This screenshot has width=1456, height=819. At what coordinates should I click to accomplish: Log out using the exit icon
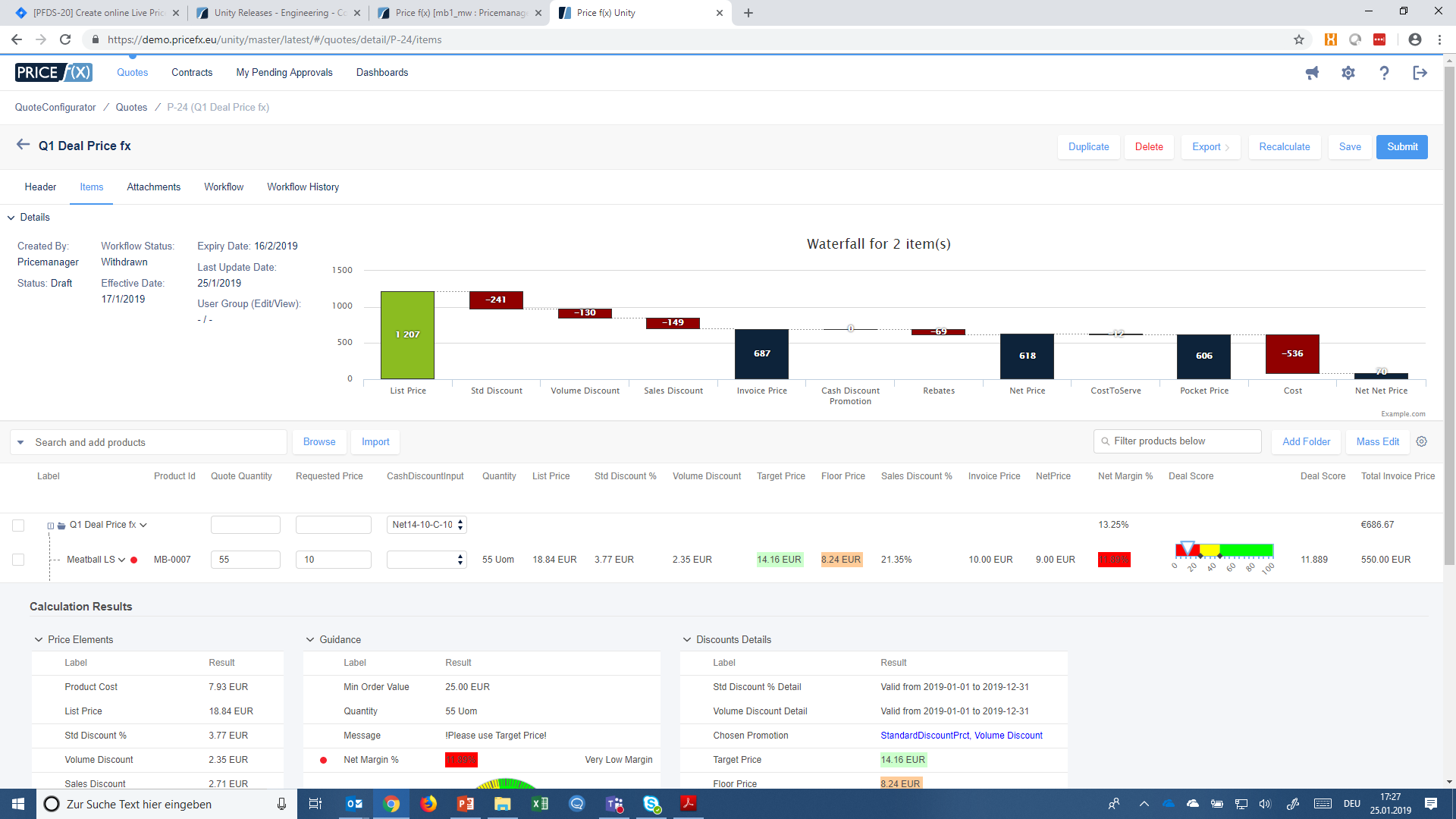click(x=1420, y=72)
